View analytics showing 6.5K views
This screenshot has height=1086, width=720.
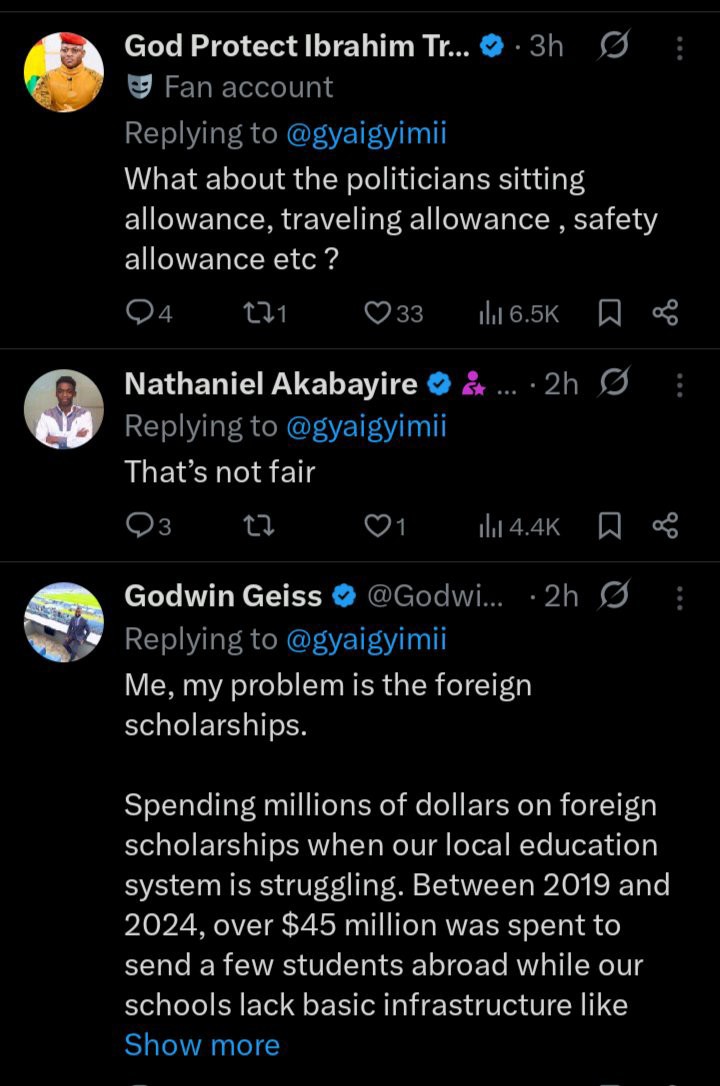pos(519,314)
